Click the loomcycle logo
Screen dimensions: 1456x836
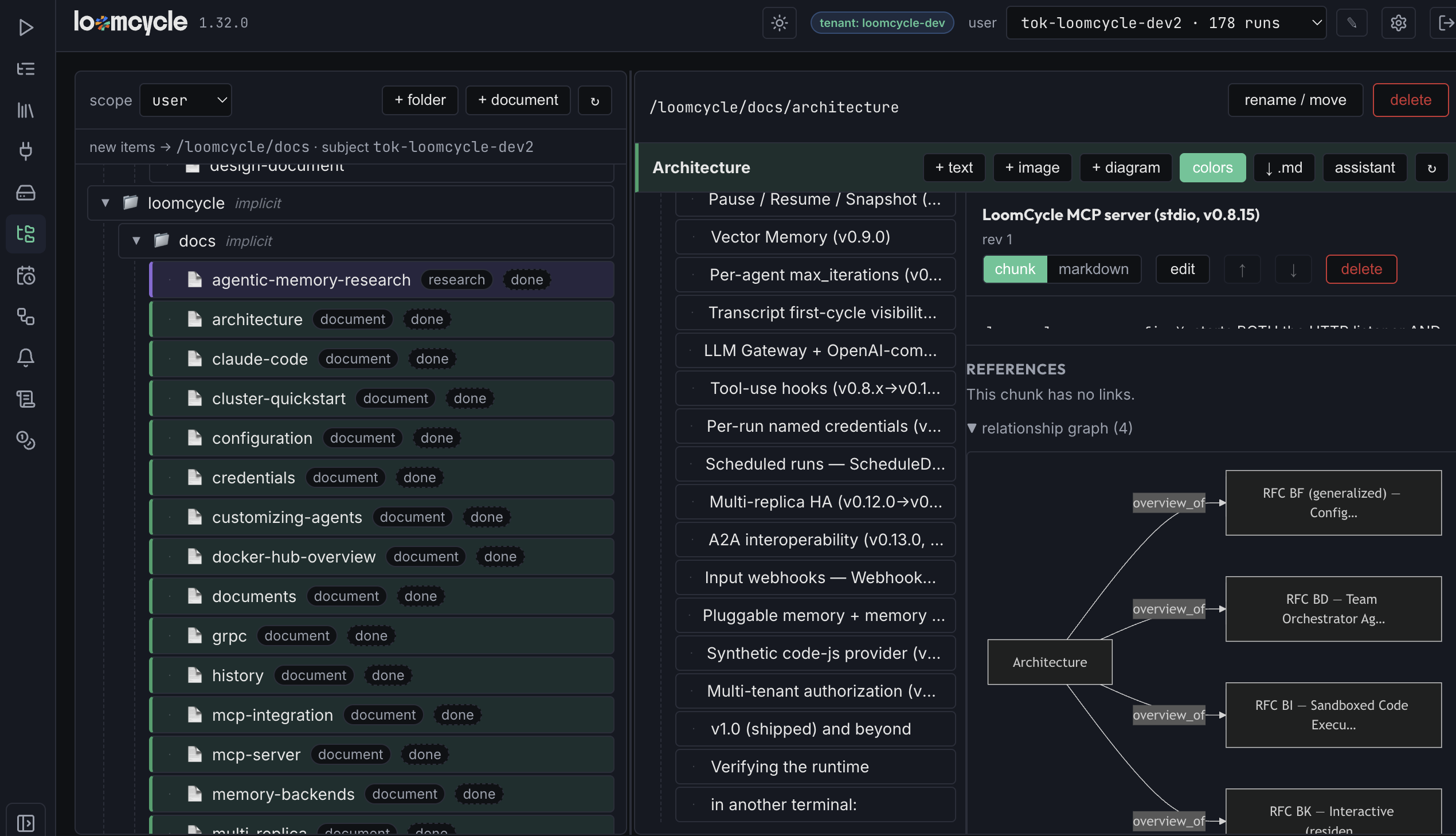tap(131, 22)
